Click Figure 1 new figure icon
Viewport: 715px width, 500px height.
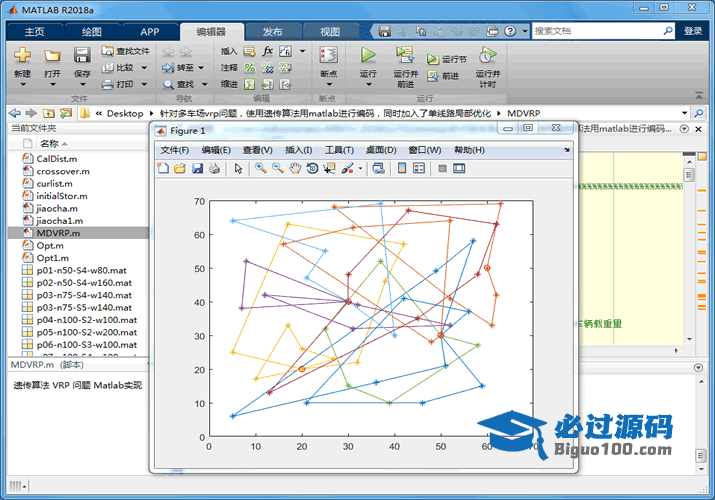[x=163, y=169]
